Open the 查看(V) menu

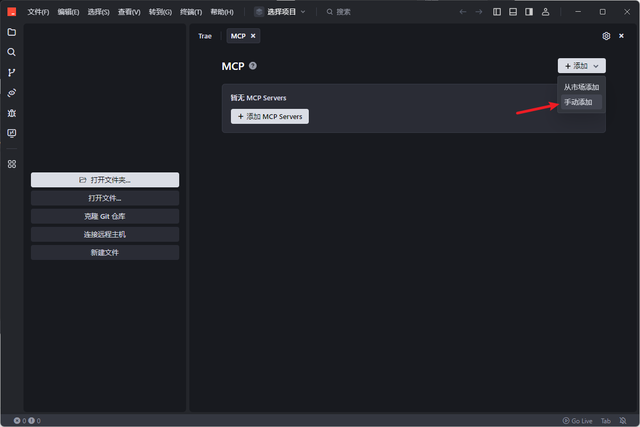click(129, 12)
